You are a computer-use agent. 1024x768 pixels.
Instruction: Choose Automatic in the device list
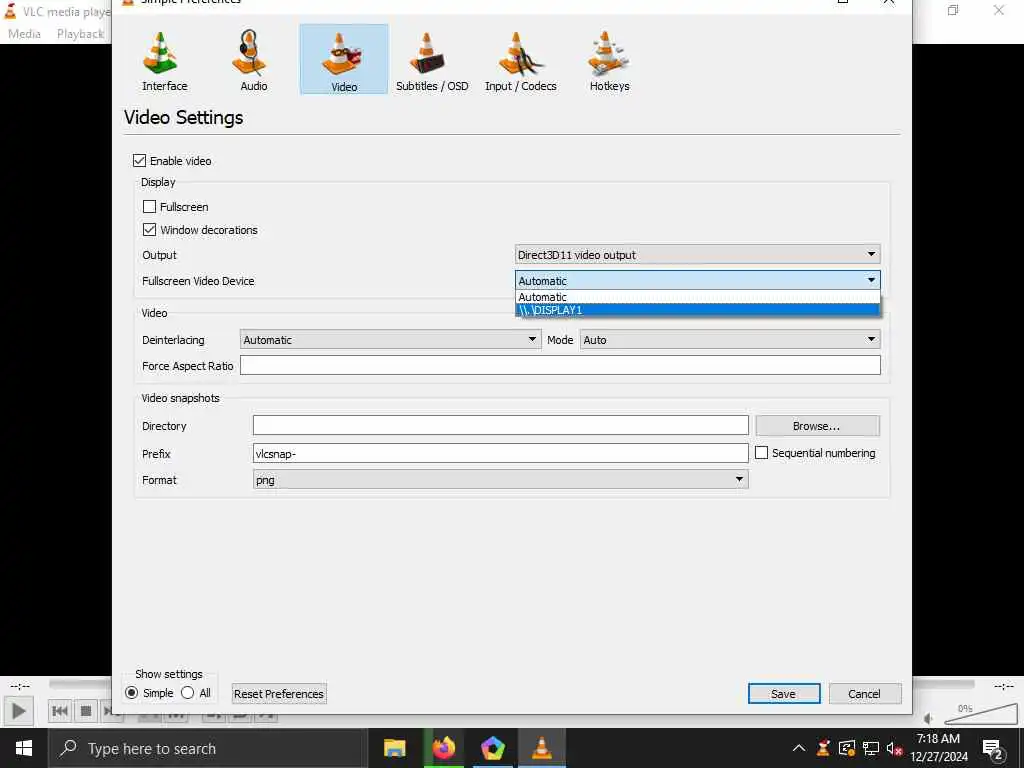pyautogui.click(x=697, y=297)
